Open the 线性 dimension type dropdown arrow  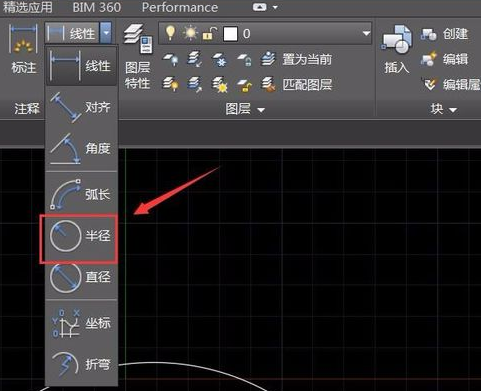pyautogui.click(x=106, y=33)
